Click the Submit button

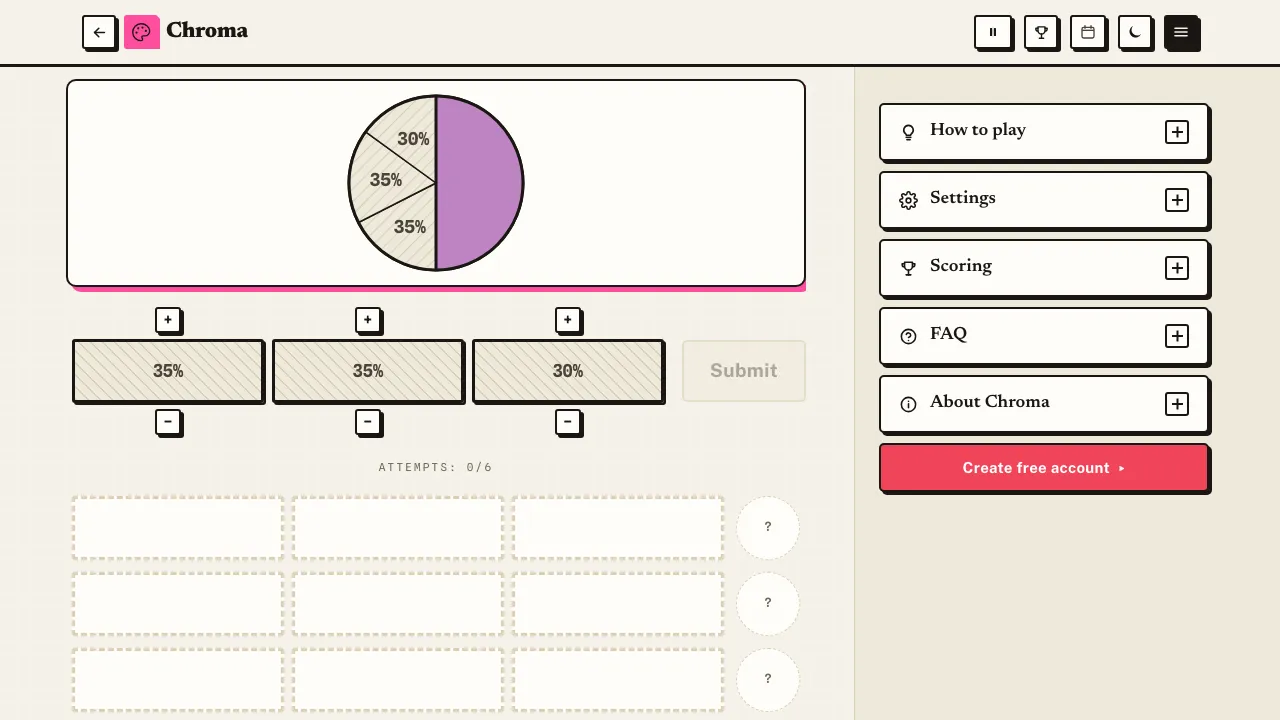click(744, 371)
